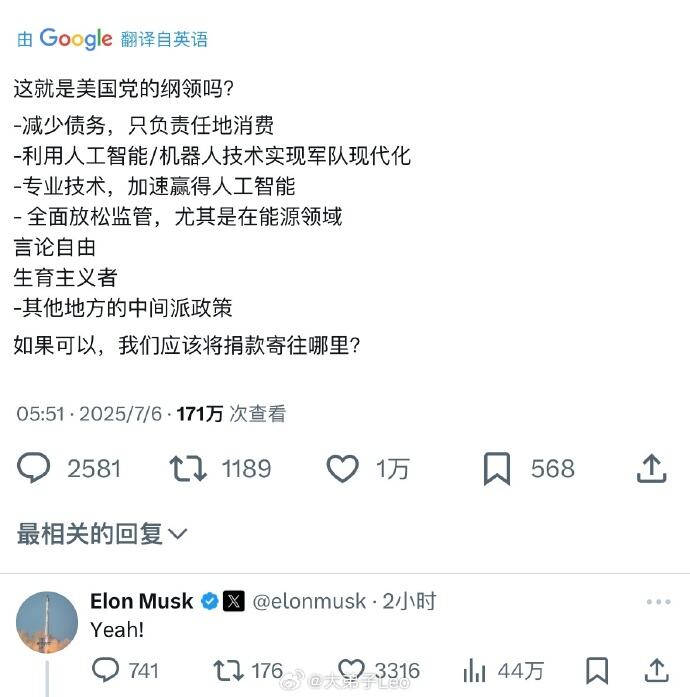Bookmark the main tweet
The width and height of the screenshot is (690, 697).
[497, 468]
